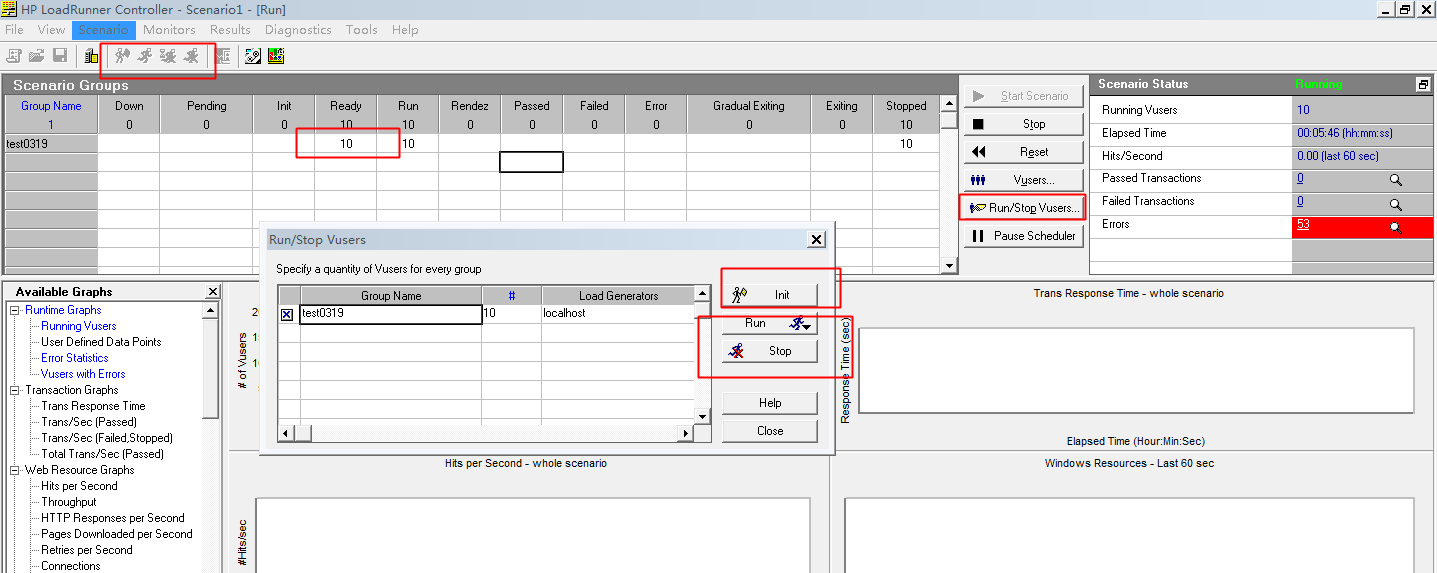Click magnifier icon for Failed Transactions
The width and height of the screenshot is (1437, 573).
[1396, 204]
